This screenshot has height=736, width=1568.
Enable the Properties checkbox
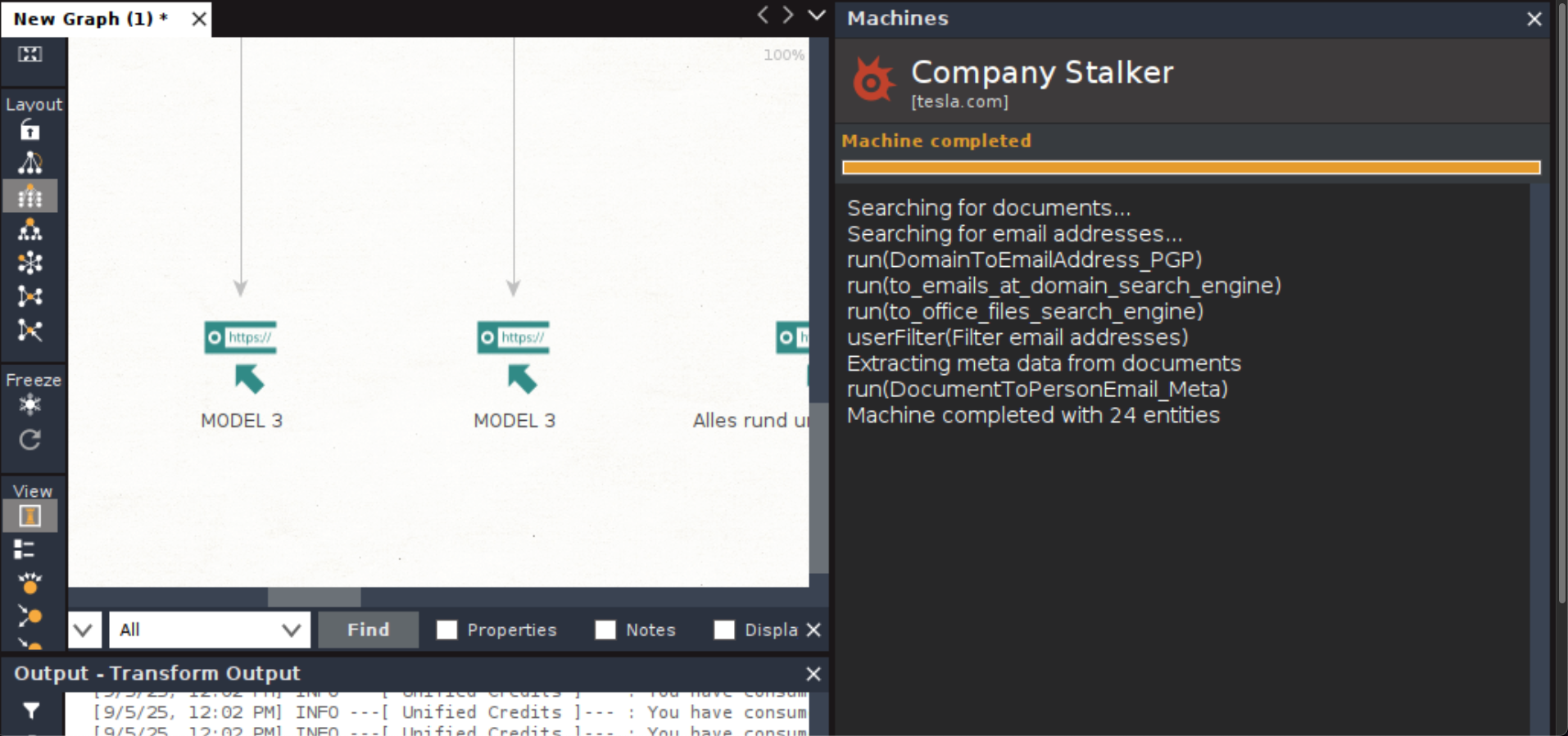click(x=446, y=630)
